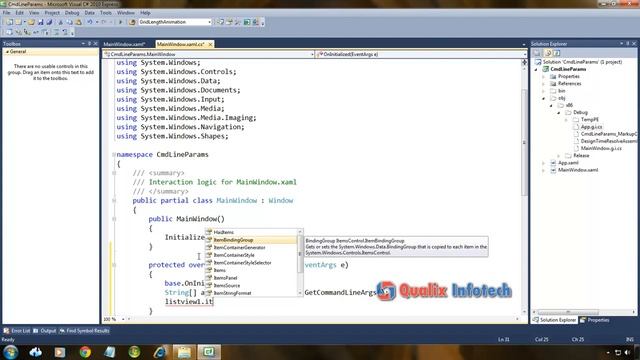Open the CmdLineParams.MainWindow class dropdown
Image resolution: width=640 pixels, height=360 pixels.
point(208,54)
